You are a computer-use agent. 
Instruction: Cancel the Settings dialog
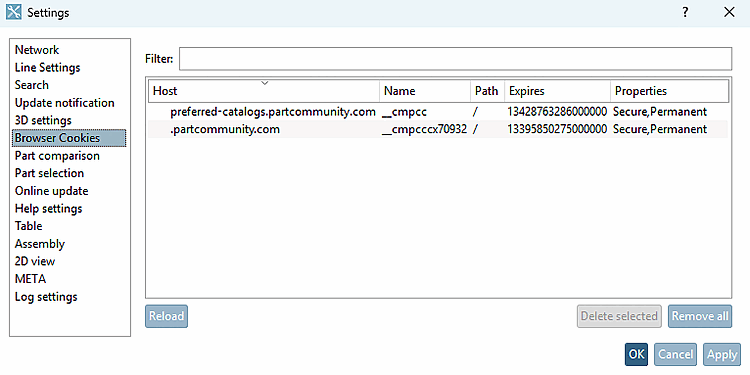point(675,354)
